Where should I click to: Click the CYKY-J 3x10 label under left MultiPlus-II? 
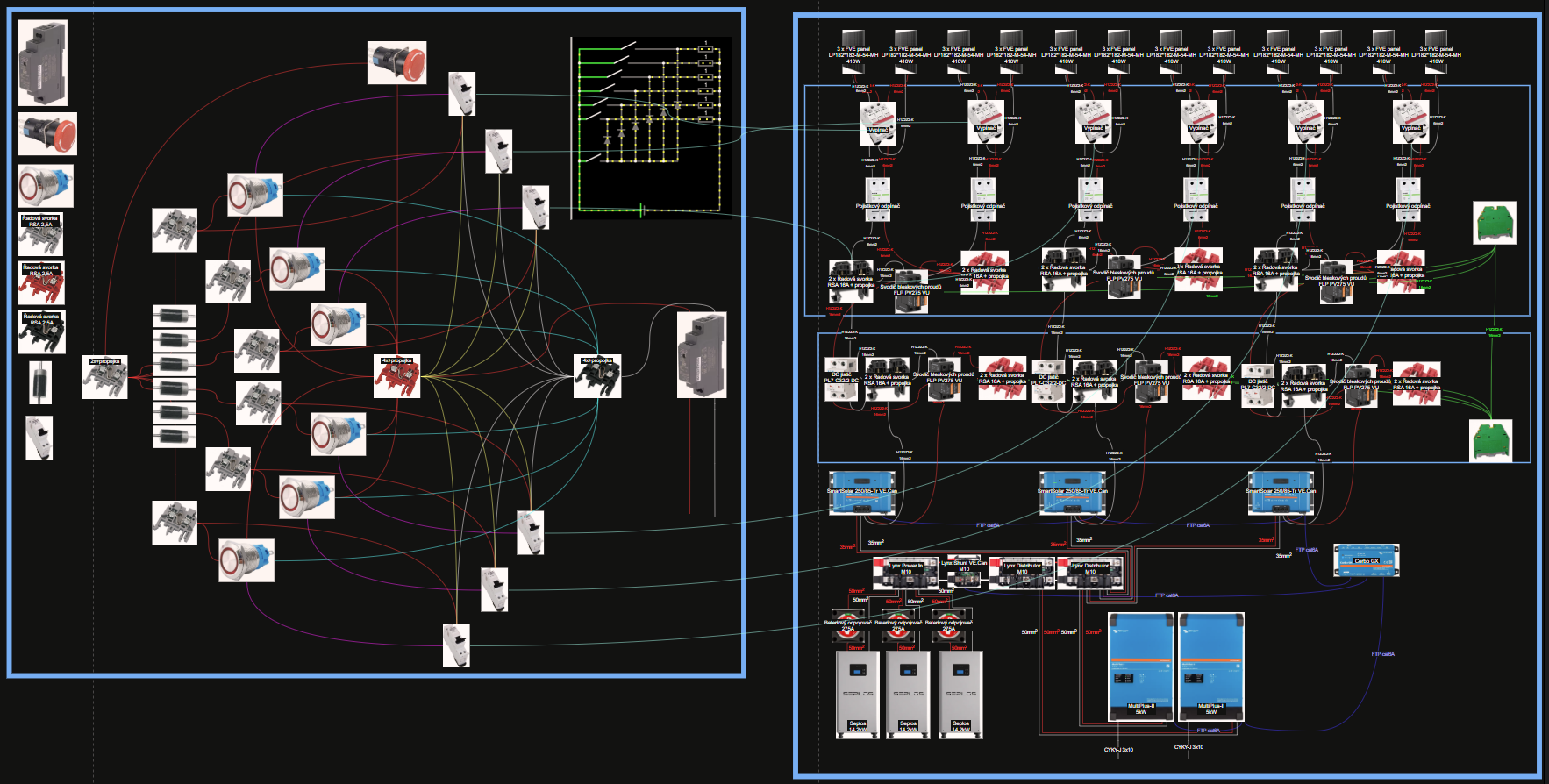(x=1118, y=750)
